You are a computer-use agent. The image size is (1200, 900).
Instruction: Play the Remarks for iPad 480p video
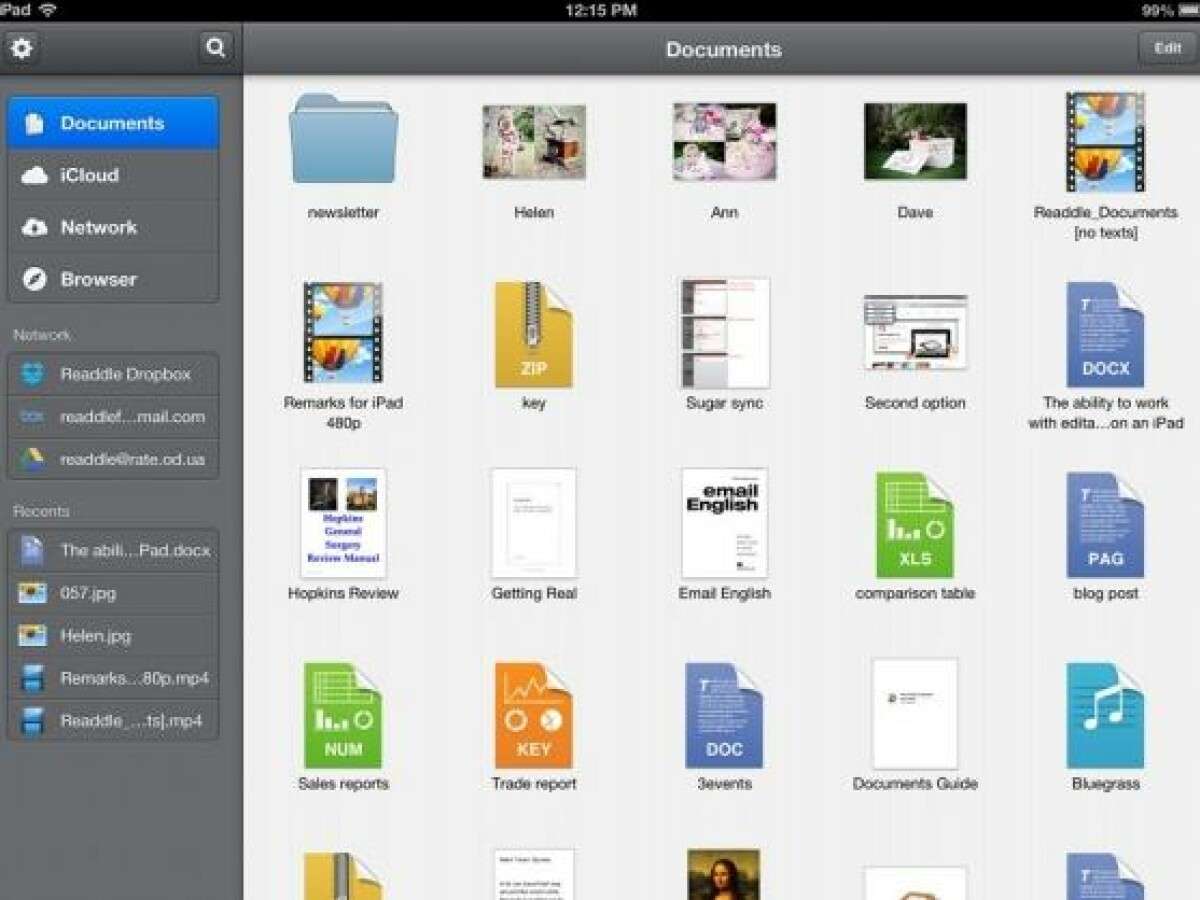pyautogui.click(x=343, y=335)
